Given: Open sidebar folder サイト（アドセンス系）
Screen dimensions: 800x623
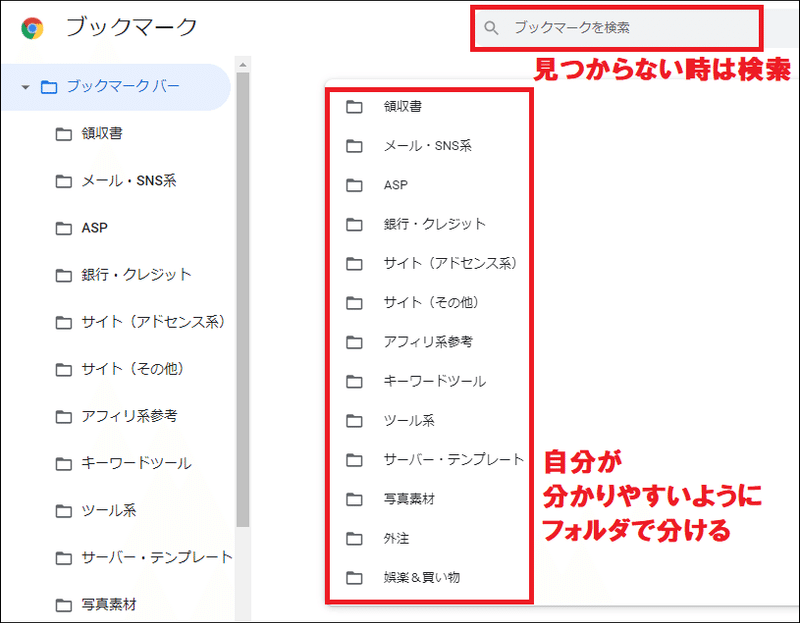Looking at the screenshot, I should pos(153,322).
